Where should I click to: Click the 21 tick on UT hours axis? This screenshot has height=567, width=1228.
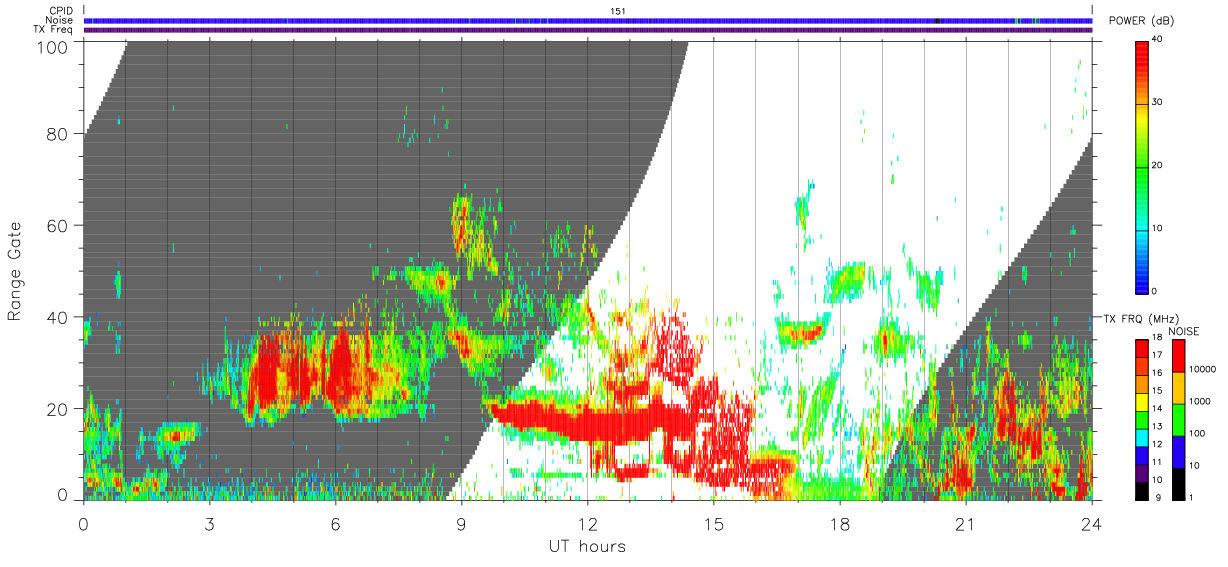[x=966, y=523]
